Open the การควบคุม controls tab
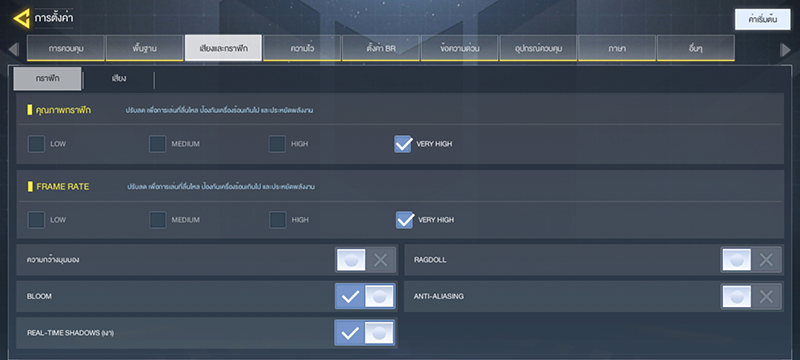The width and height of the screenshot is (800, 360). pos(66,48)
